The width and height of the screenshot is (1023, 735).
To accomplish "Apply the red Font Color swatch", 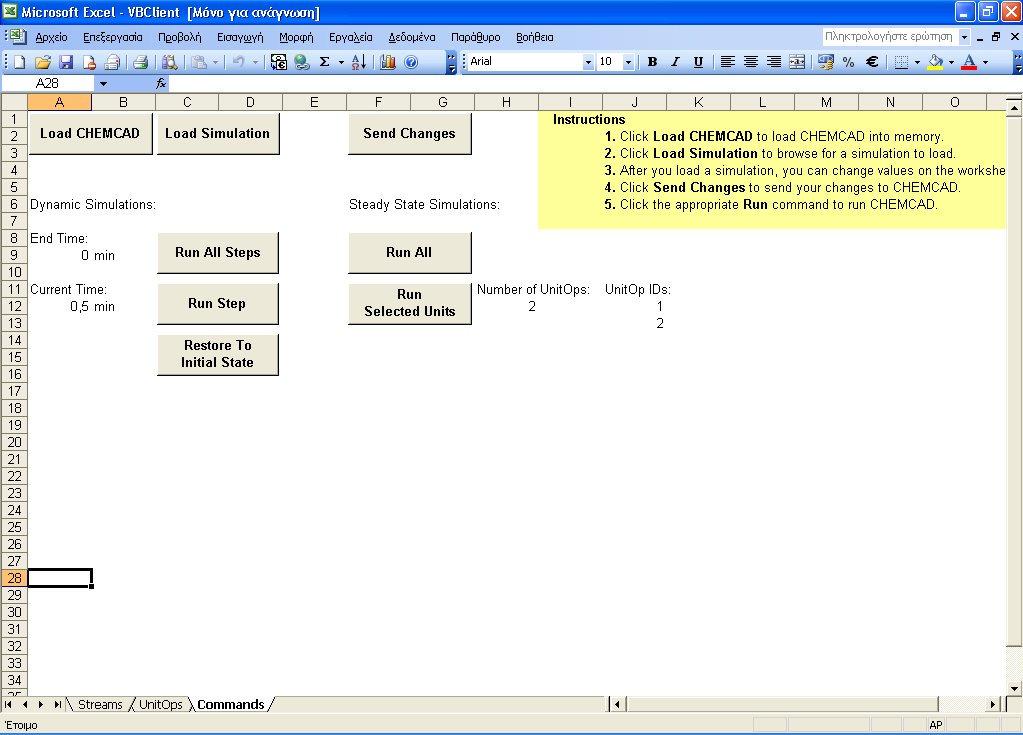I will (970, 62).
